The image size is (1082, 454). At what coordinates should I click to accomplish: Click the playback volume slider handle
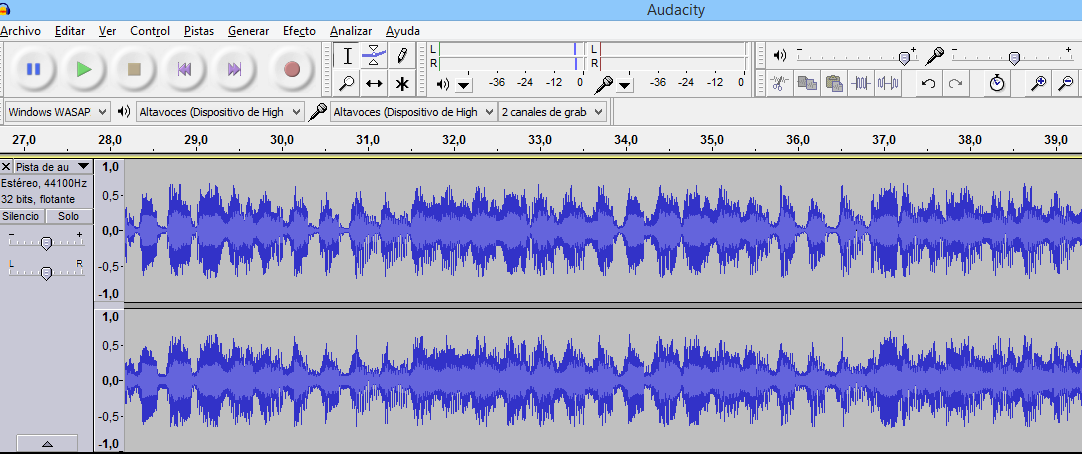tap(904, 59)
